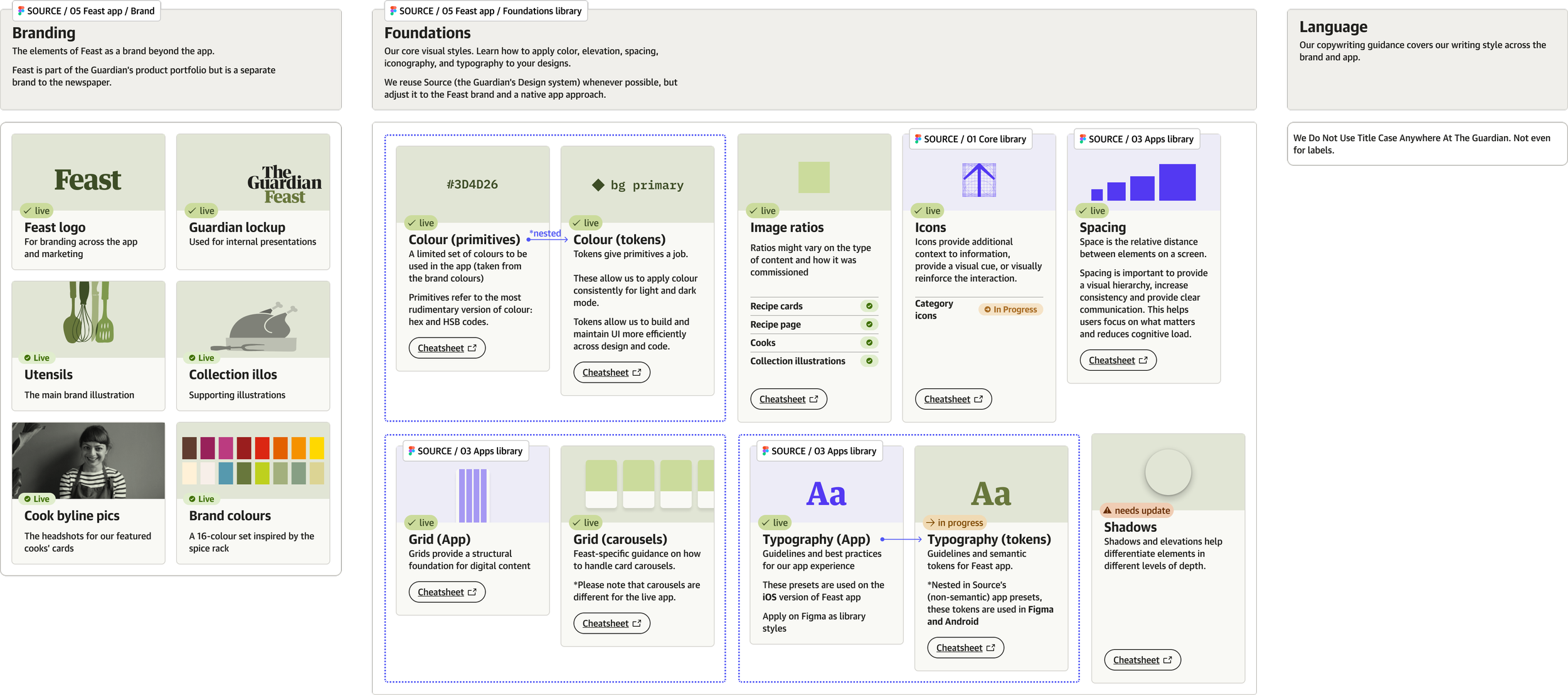Click the Figma icon in Brand label
The width and height of the screenshot is (1568, 695).
pyautogui.click(x=21, y=11)
